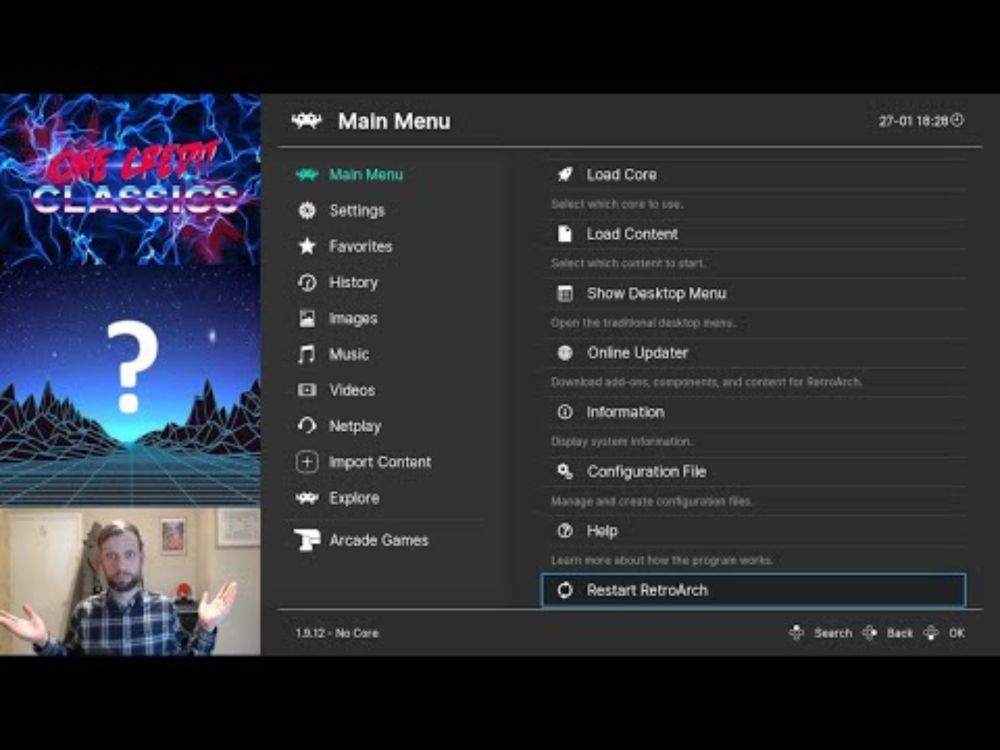1000x750 pixels.
Task: Click 'Open the traditional desktop menu.' description
Action: tap(643, 323)
